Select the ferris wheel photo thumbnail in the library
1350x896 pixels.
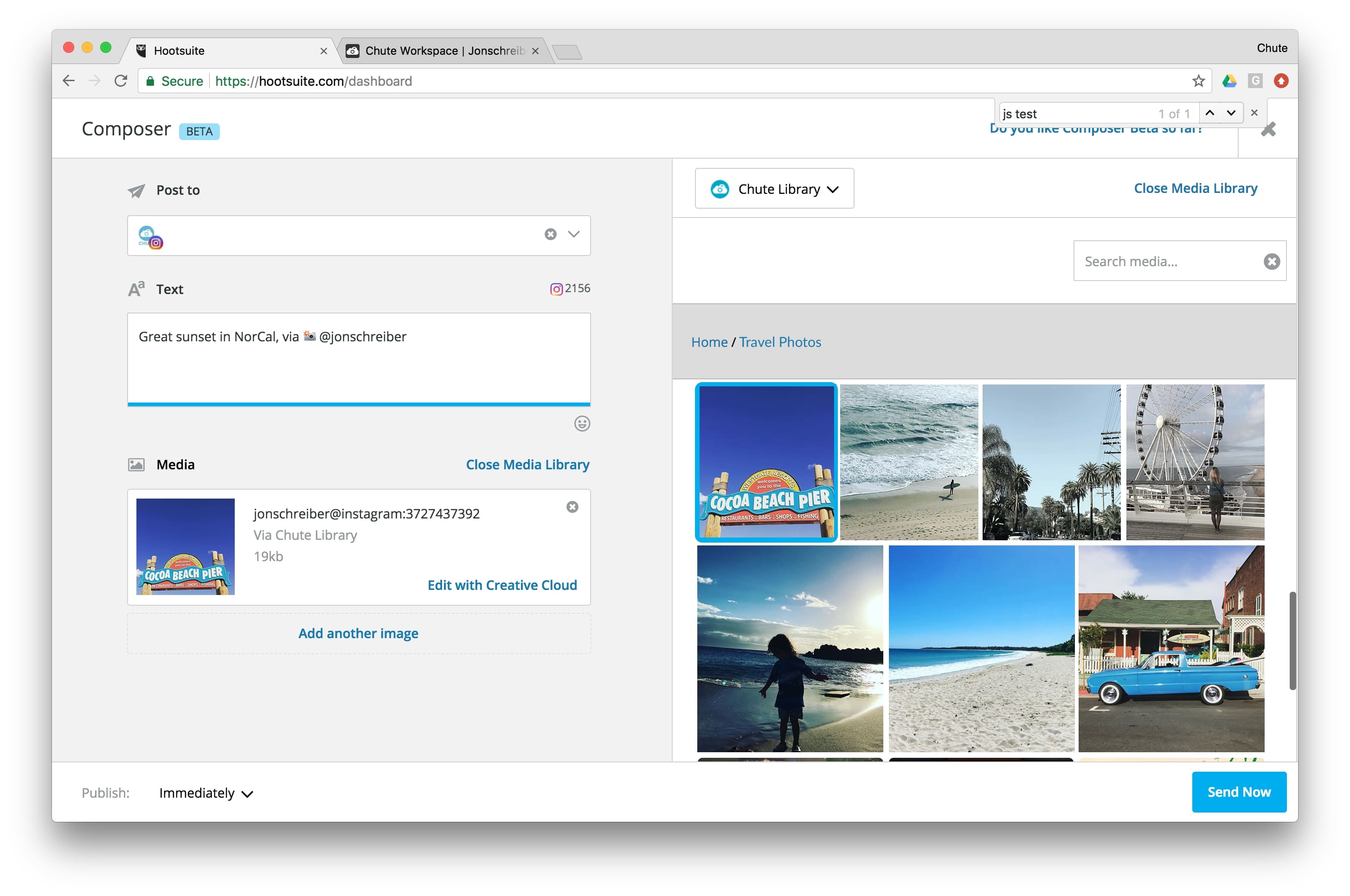[1194, 462]
